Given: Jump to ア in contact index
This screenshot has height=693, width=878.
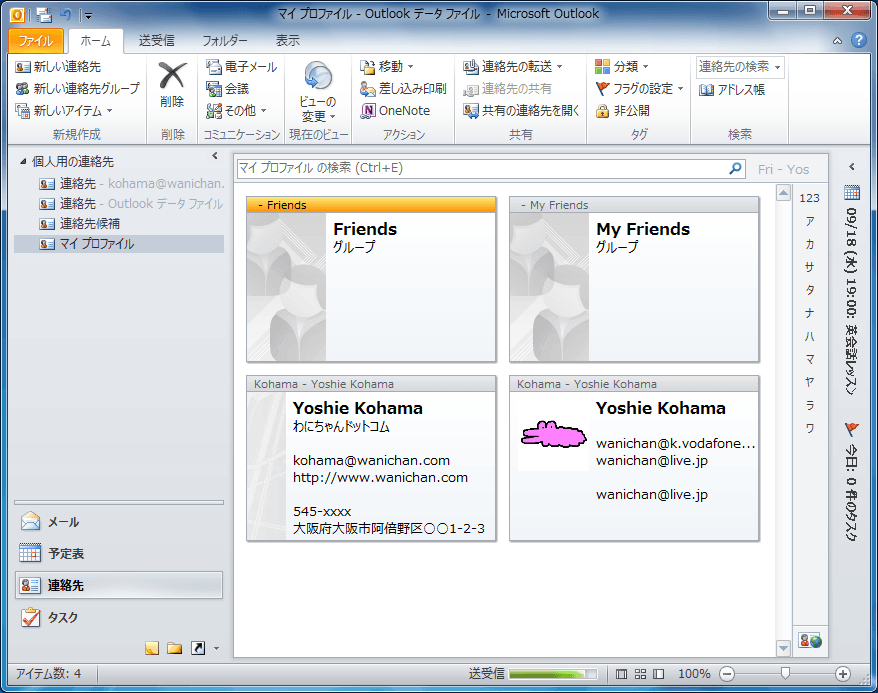Looking at the screenshot, I should pyautogui.click(x=809, y=221).
